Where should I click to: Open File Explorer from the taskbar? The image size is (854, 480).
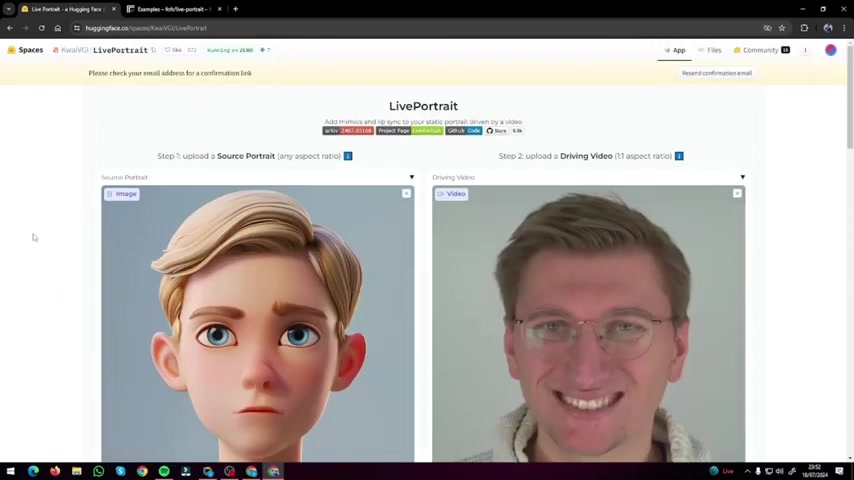(77, 471)
